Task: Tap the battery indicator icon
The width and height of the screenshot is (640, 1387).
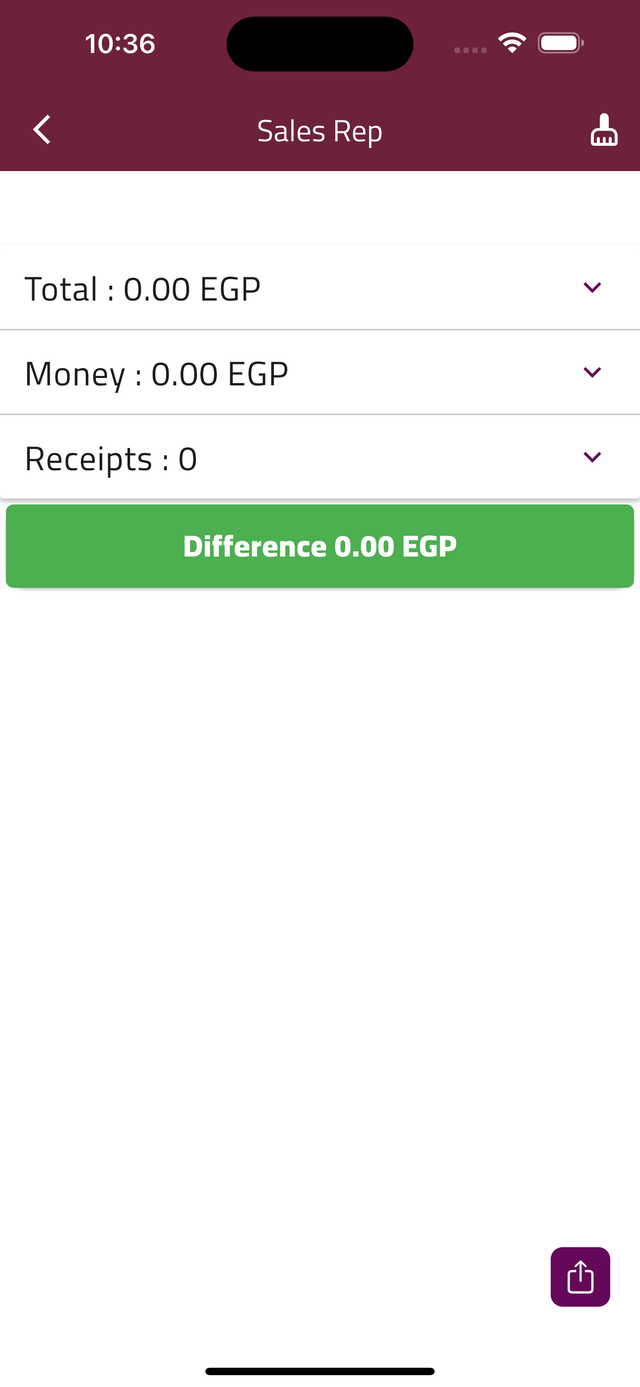Action: coord(560,43)
